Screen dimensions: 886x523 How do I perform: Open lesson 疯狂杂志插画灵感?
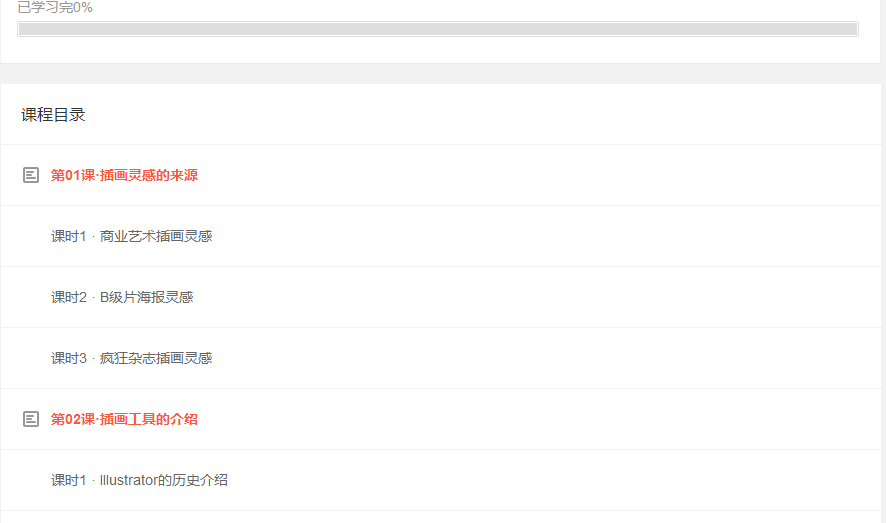441,358
